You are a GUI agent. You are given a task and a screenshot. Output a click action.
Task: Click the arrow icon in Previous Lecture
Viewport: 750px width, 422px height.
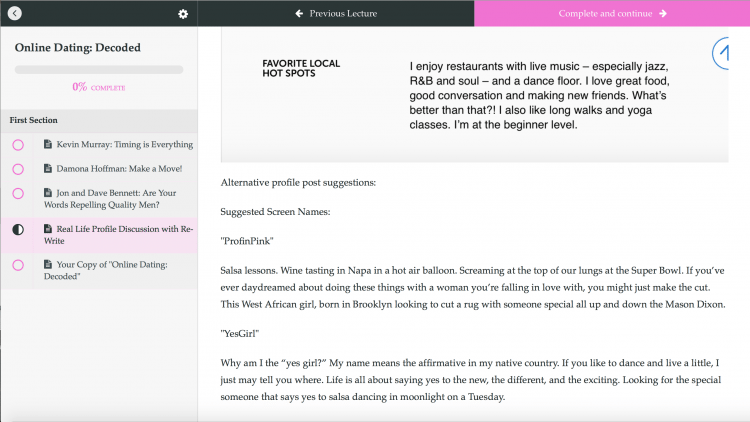[x=299, y=13]
